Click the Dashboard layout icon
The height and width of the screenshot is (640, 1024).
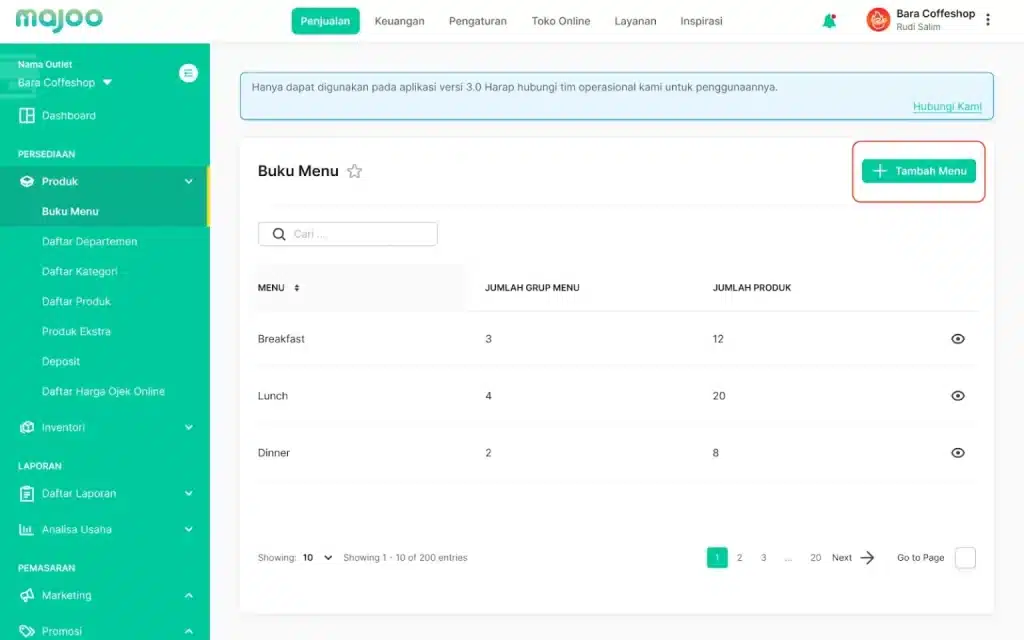pos(27,116)
